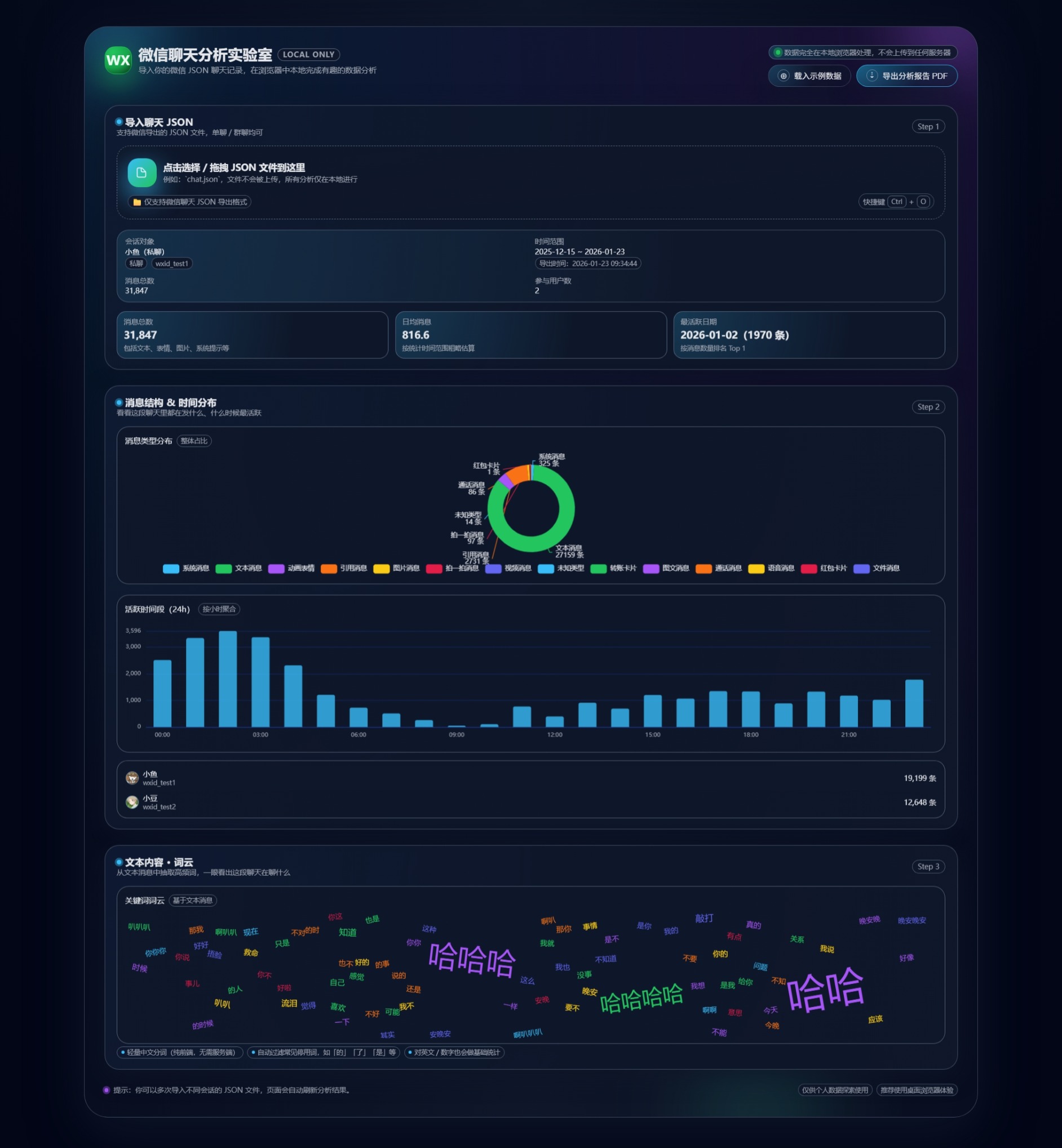Click the tallest bar in hourly activity chart
The height and width of the screenshot is (1148, 1062).
pos(228,679)
